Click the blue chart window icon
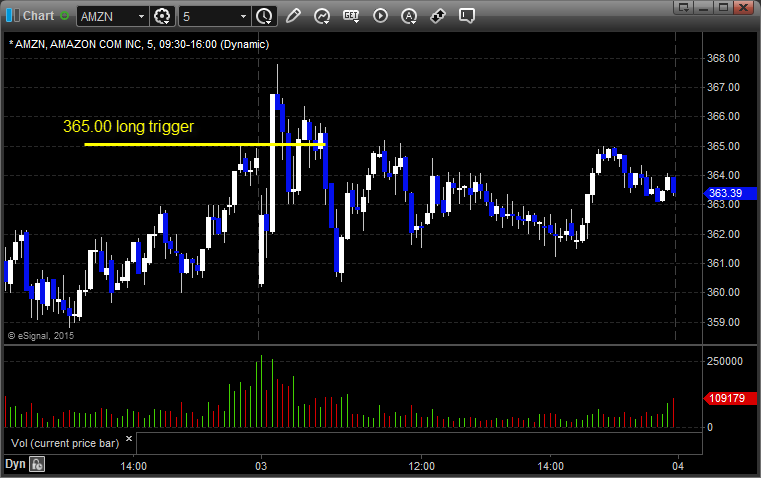This screenshot has height=478, width=761. coord(13,16)
